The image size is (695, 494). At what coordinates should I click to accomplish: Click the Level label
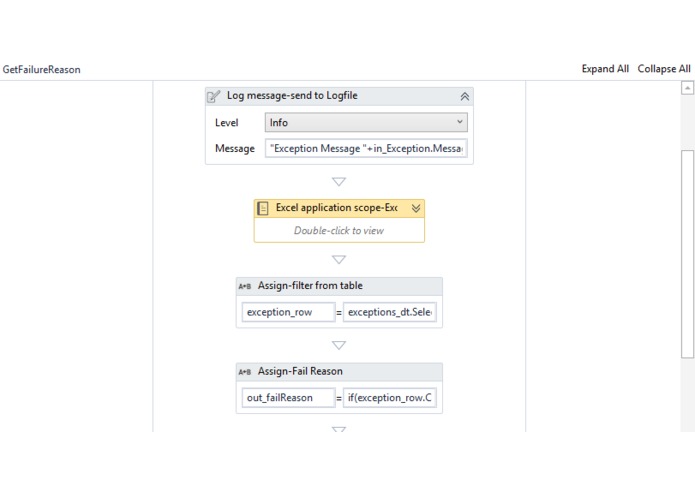coord(226,123)
